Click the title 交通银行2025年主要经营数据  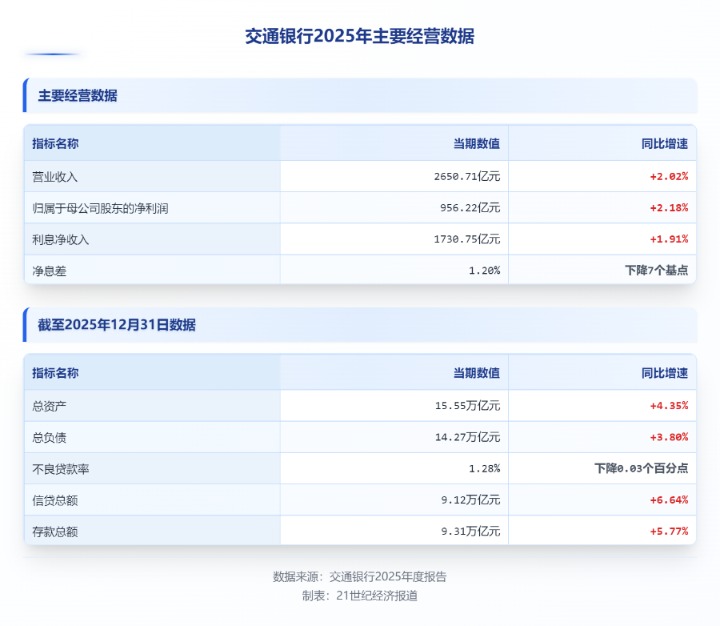pyautogui.click(x=360, y=37)
